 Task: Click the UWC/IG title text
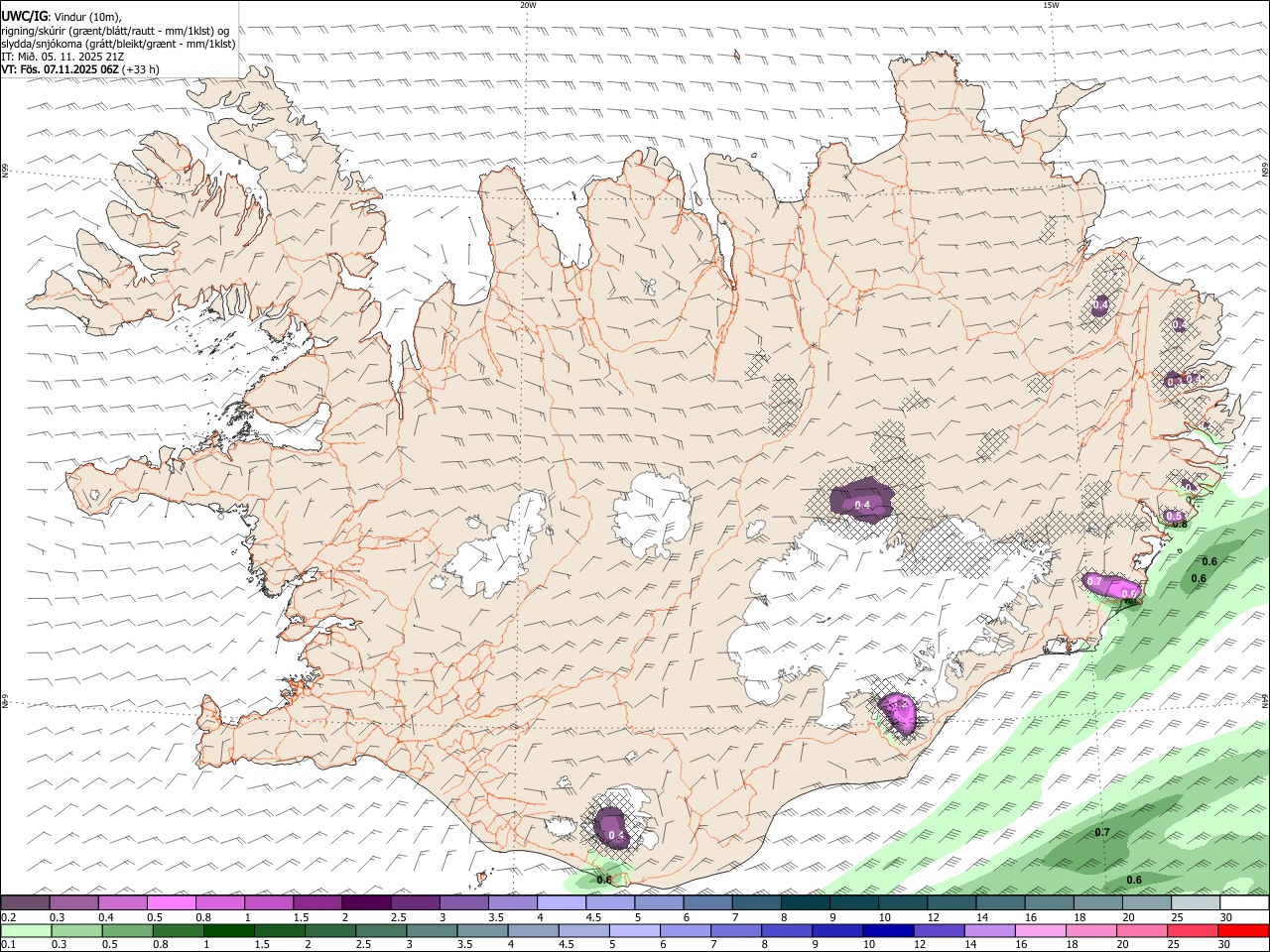click(24, 16)
